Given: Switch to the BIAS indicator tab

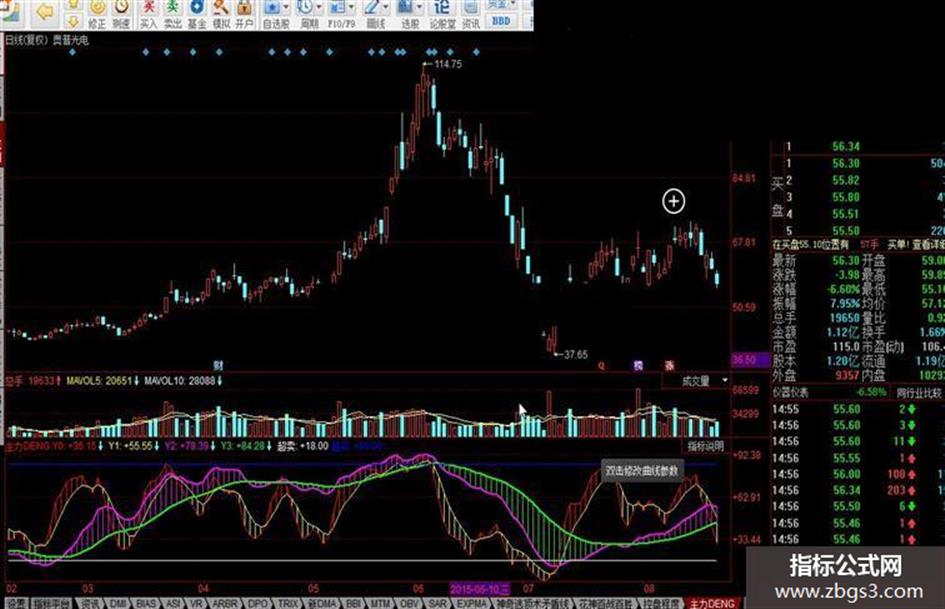Looking at the screenshot, I should [146, 603].
